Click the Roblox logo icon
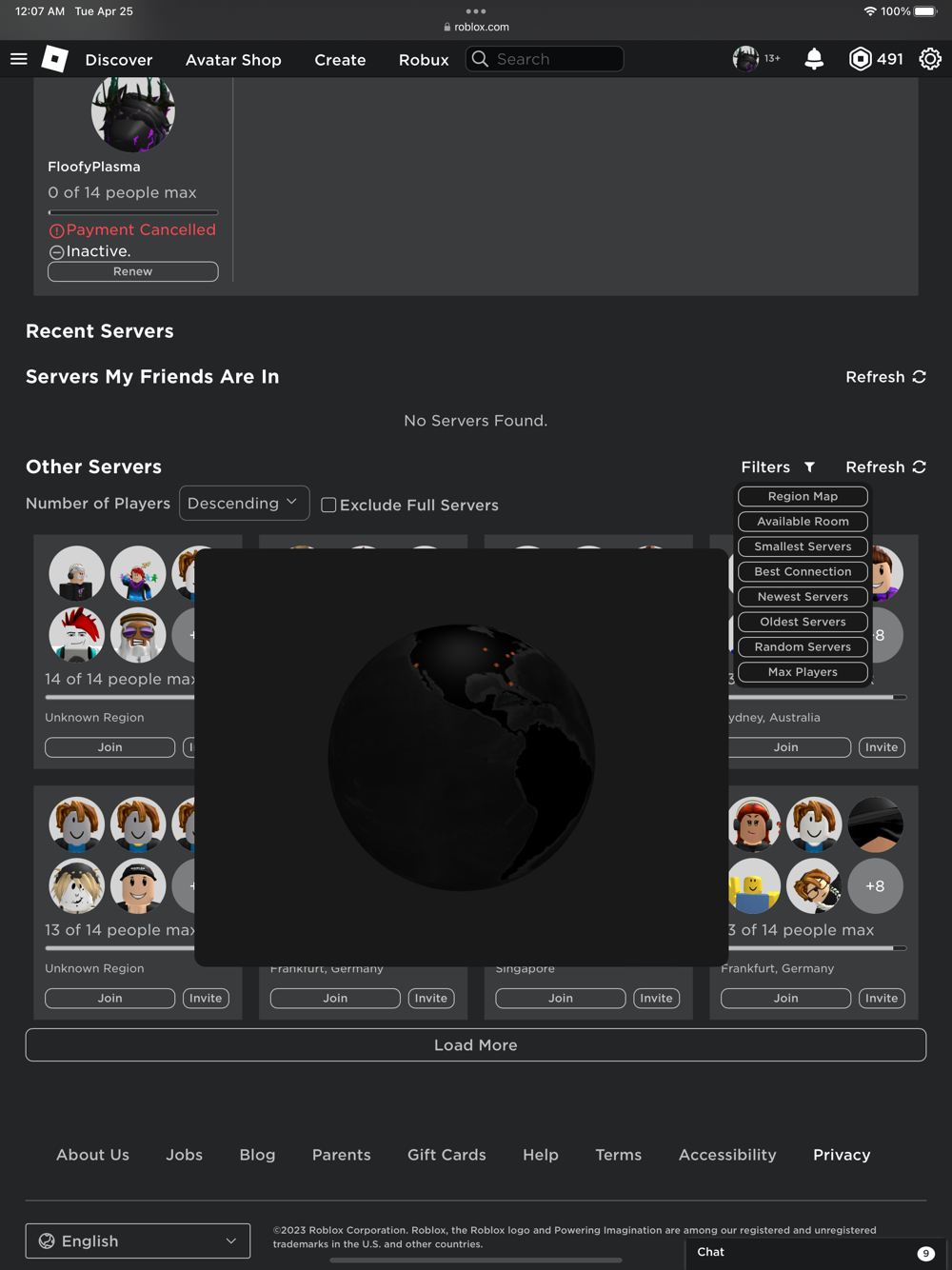This screenshot has width=952, height=1270. pos(55,59)
